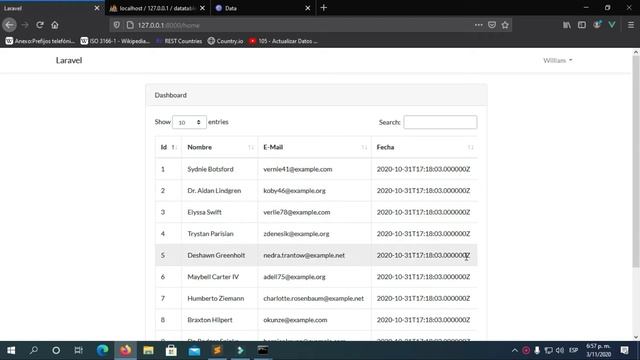The image size is (640, 360).
Task: Click the name Elyssa Swift
Action: coord(204,212)
